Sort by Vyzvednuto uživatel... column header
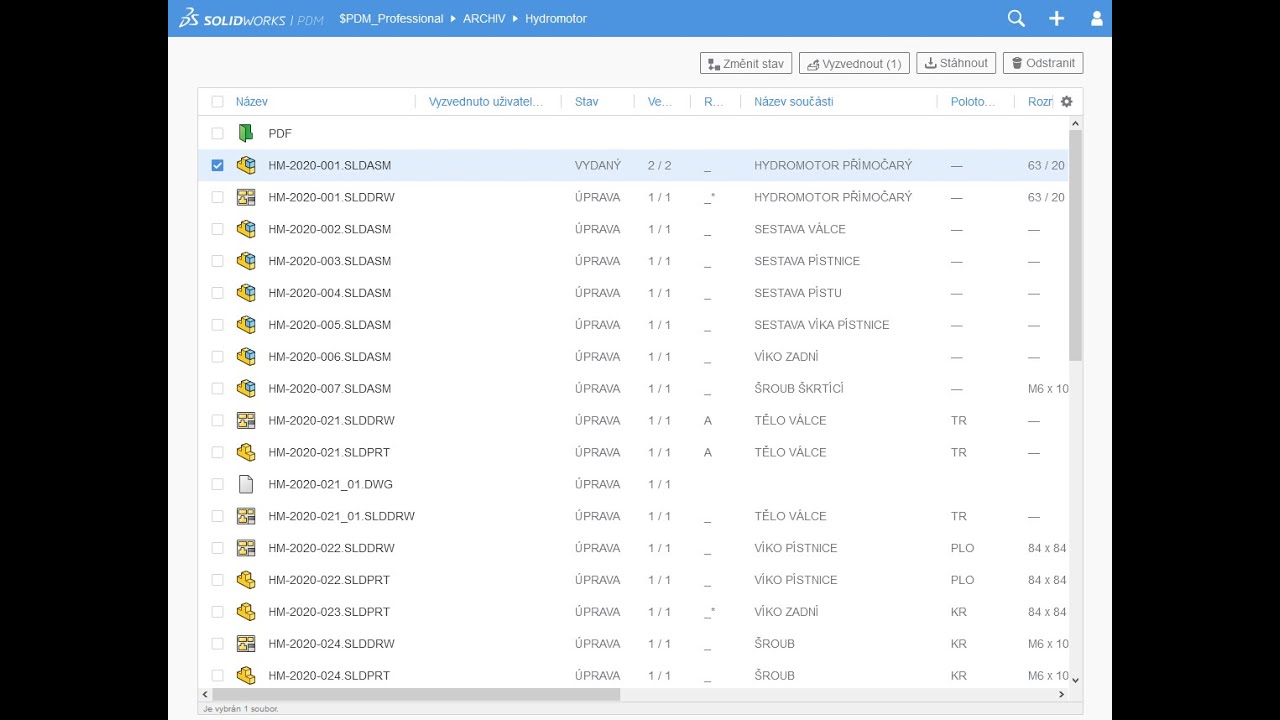This screenshot has width=1280, height=720. click(x=486, y=101)
